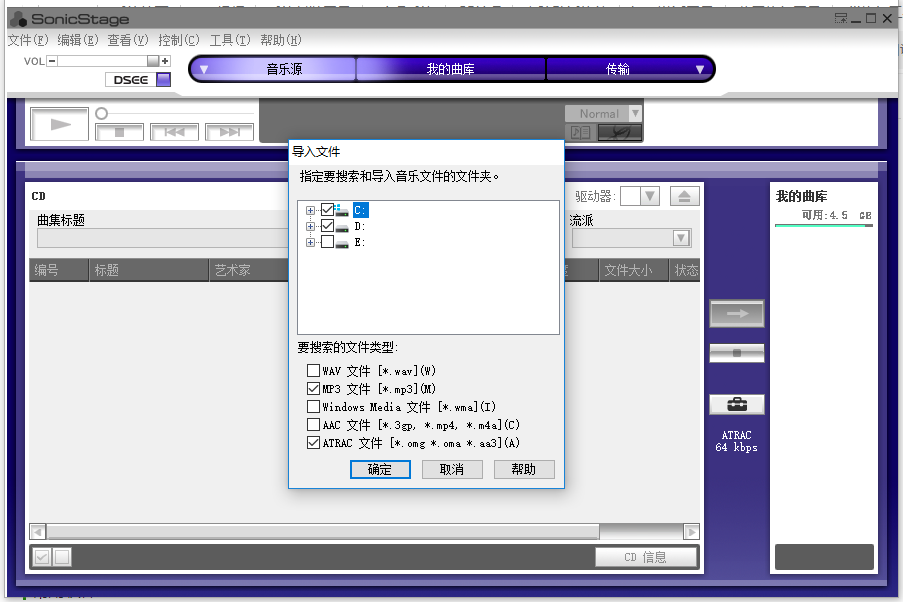Click the volume slider thumb
The width and height of the screenshot is (903, 602).
tap(153, 60)
